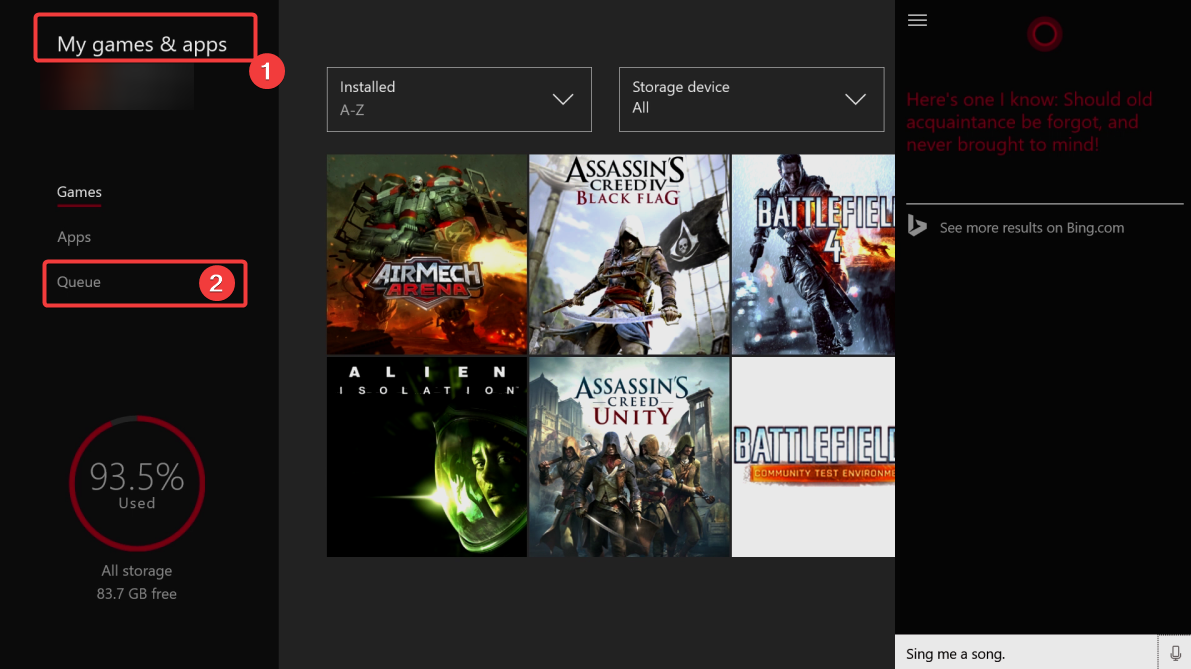Open the Alien Isolation game tile

[x=427, y=457]
